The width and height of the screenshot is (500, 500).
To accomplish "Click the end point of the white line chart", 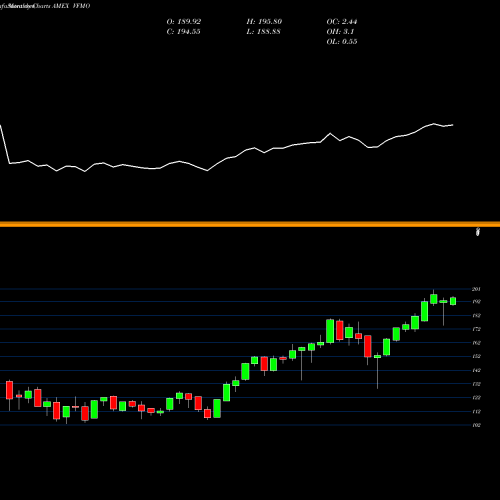I will point(453,125).
